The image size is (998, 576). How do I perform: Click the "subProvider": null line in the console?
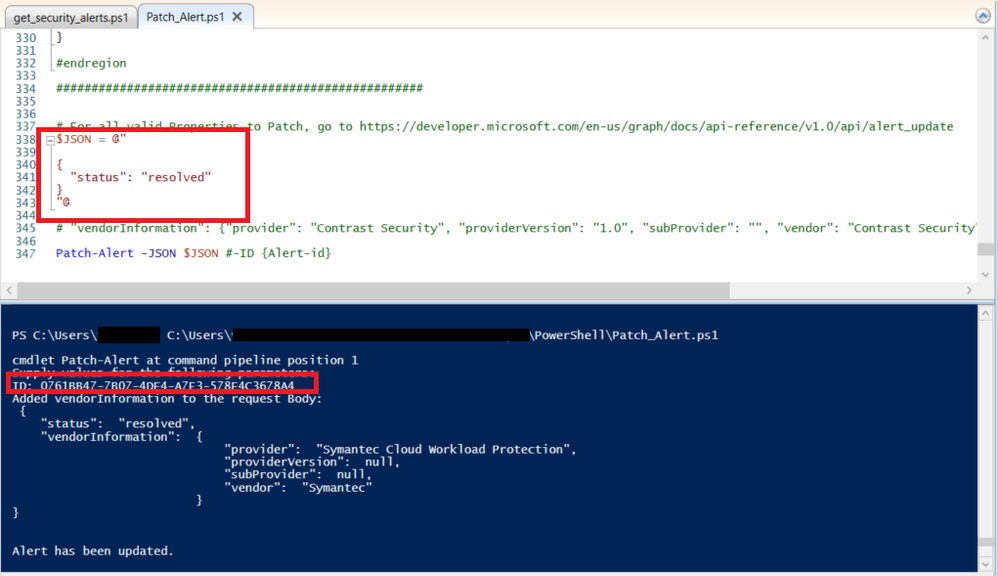[x=299, y=475]
